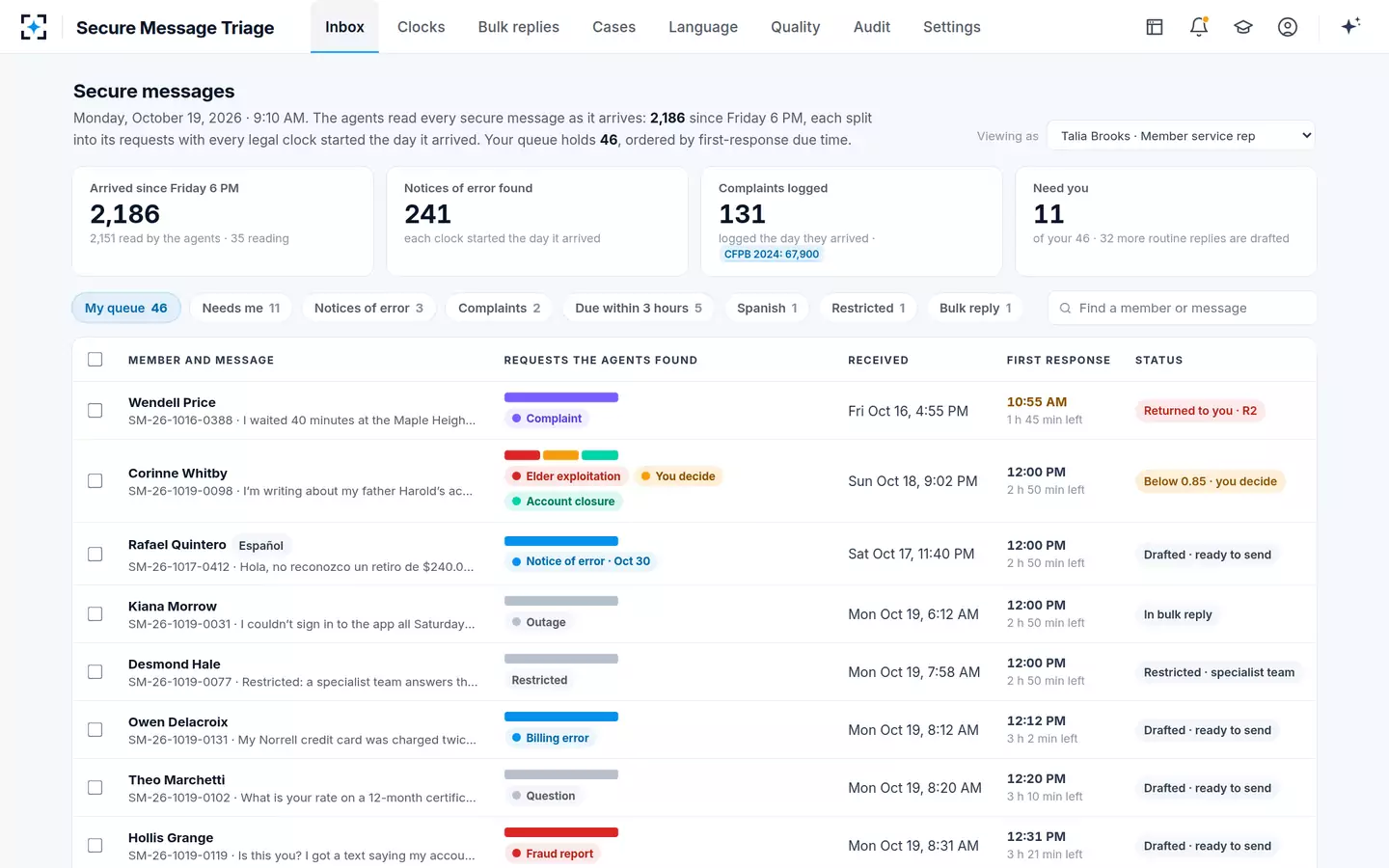Open the user account profile icon
Screen dimensions: 1389x868
[1288, 27]
